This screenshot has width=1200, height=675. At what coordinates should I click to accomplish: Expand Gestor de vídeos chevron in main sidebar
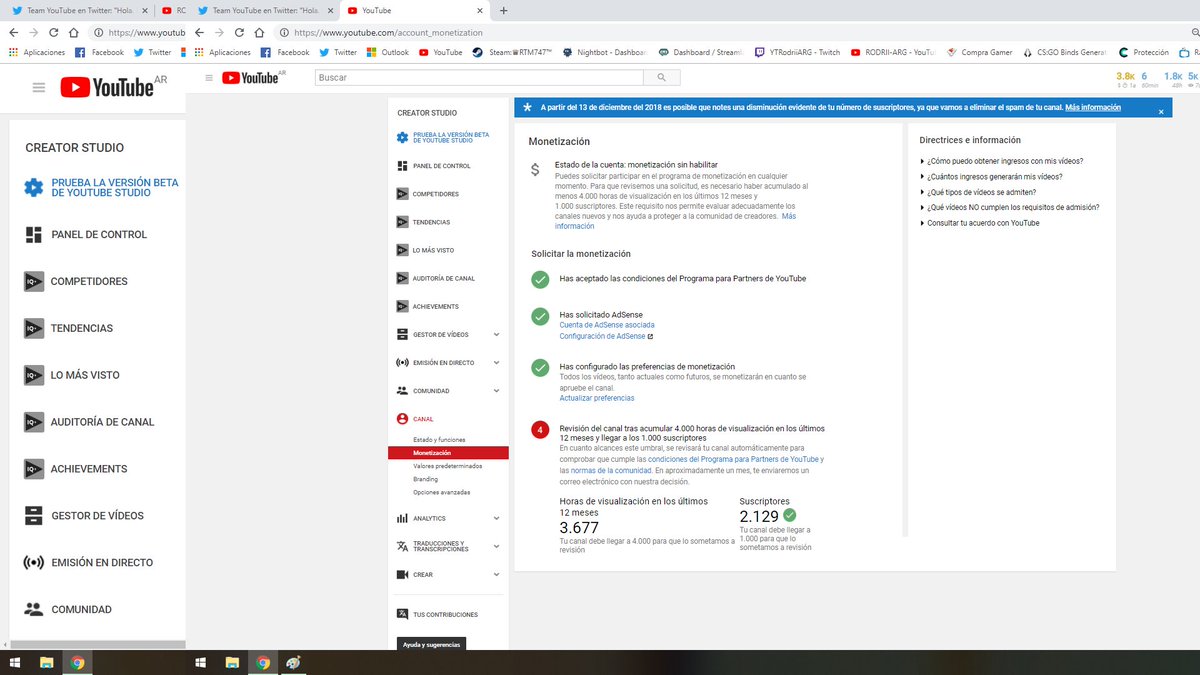[497, 335]
